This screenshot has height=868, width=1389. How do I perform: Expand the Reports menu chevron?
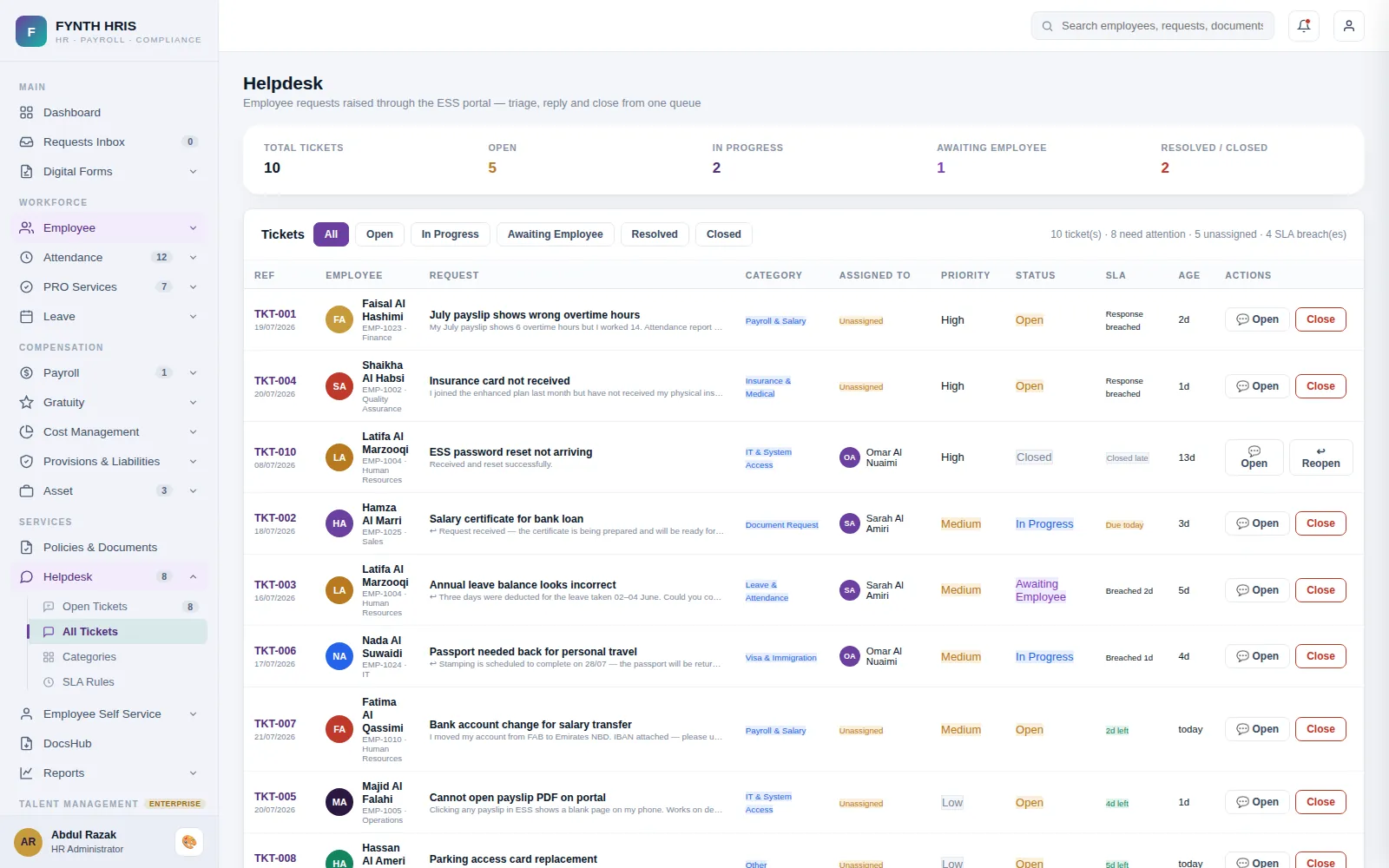tap(193, 773)
